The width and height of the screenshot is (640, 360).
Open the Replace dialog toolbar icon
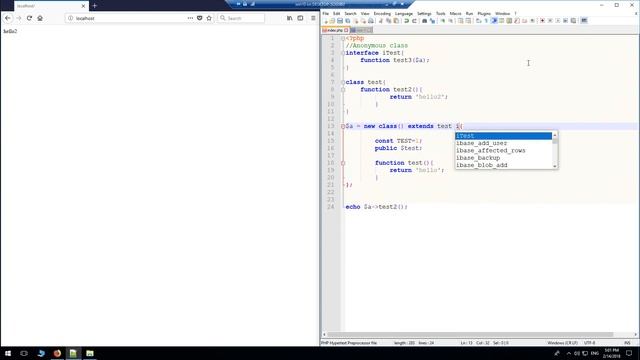tap(432, 20)
